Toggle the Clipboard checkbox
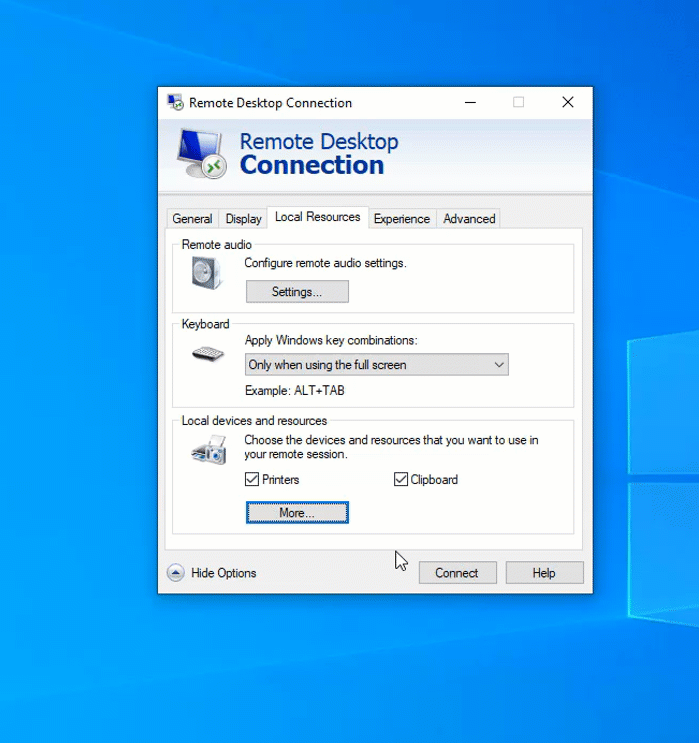Screen dimensions: 699x743 click(x=401, y=479)
